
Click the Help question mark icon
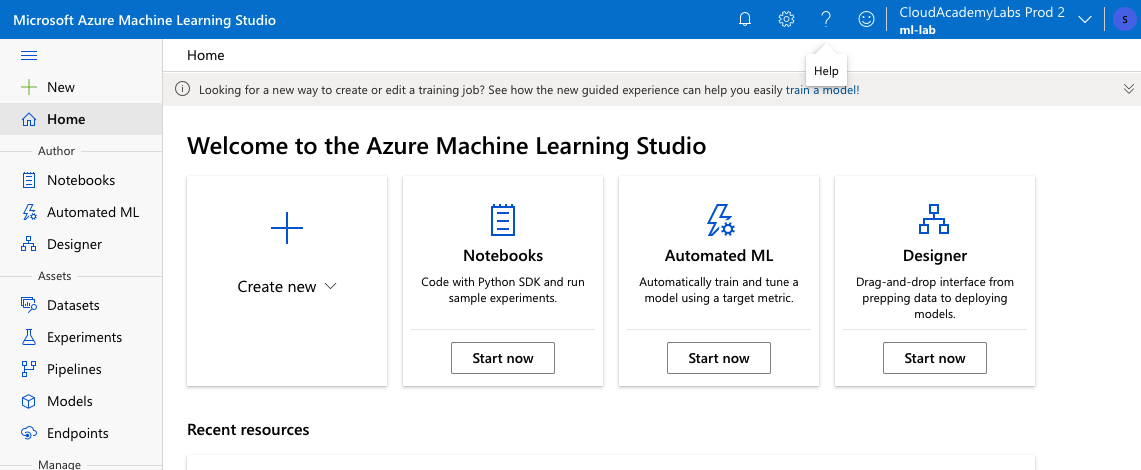pos(826,20)
